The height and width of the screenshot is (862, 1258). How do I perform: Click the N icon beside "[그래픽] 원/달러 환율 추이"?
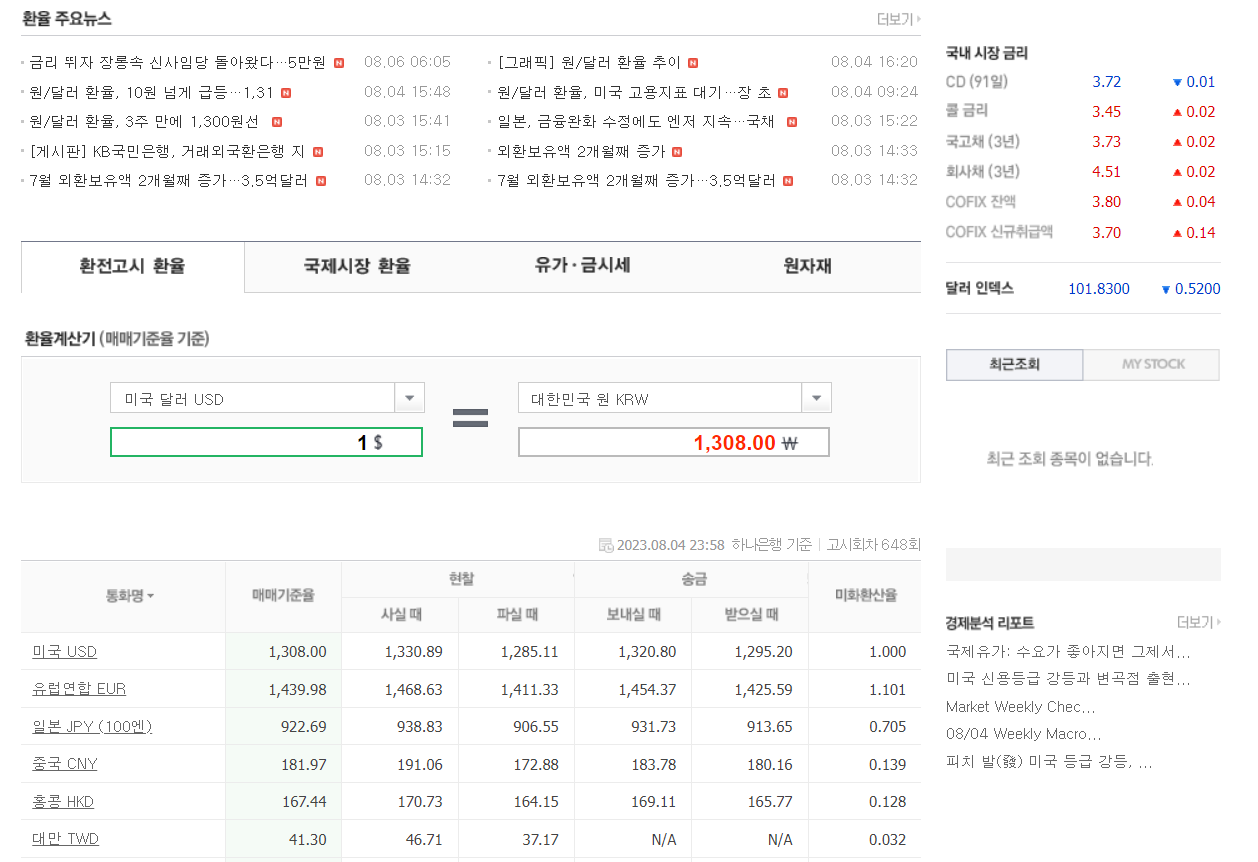[x=695, y=61]
